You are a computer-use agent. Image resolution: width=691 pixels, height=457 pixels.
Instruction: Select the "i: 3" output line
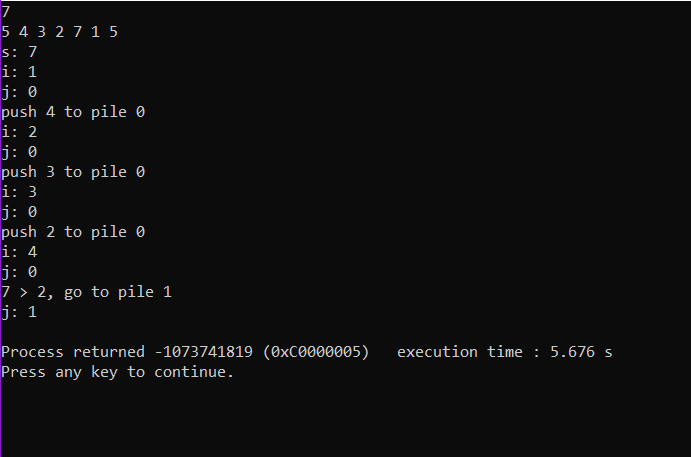pyautogui.click(x=20, y=192)
